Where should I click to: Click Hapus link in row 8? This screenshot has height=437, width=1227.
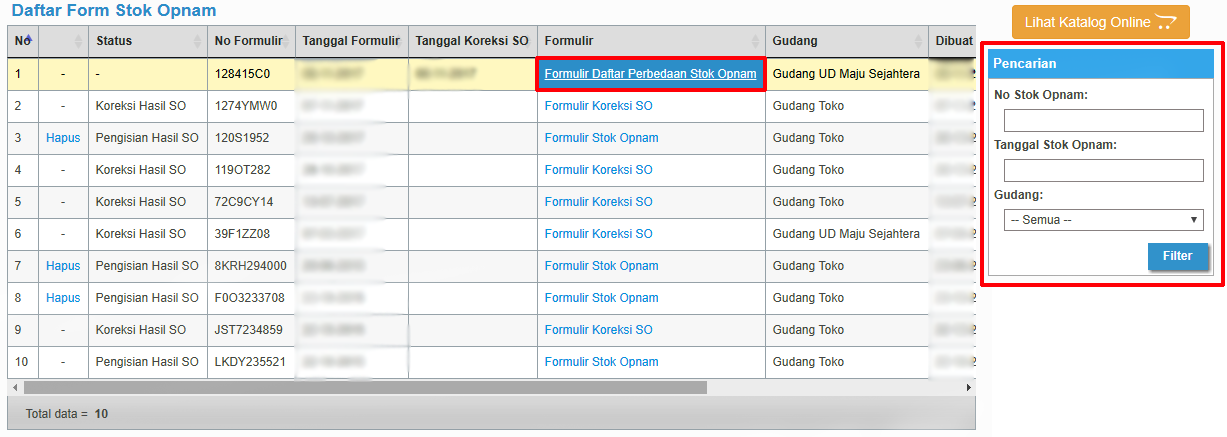click(63, 298)
